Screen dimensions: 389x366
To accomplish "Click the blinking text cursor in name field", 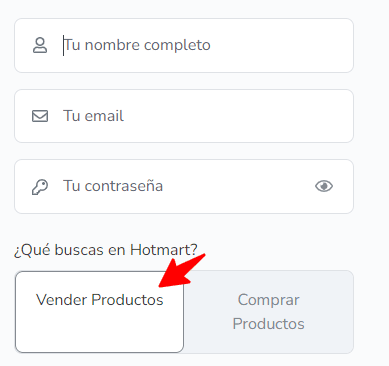I will (63, 45).
